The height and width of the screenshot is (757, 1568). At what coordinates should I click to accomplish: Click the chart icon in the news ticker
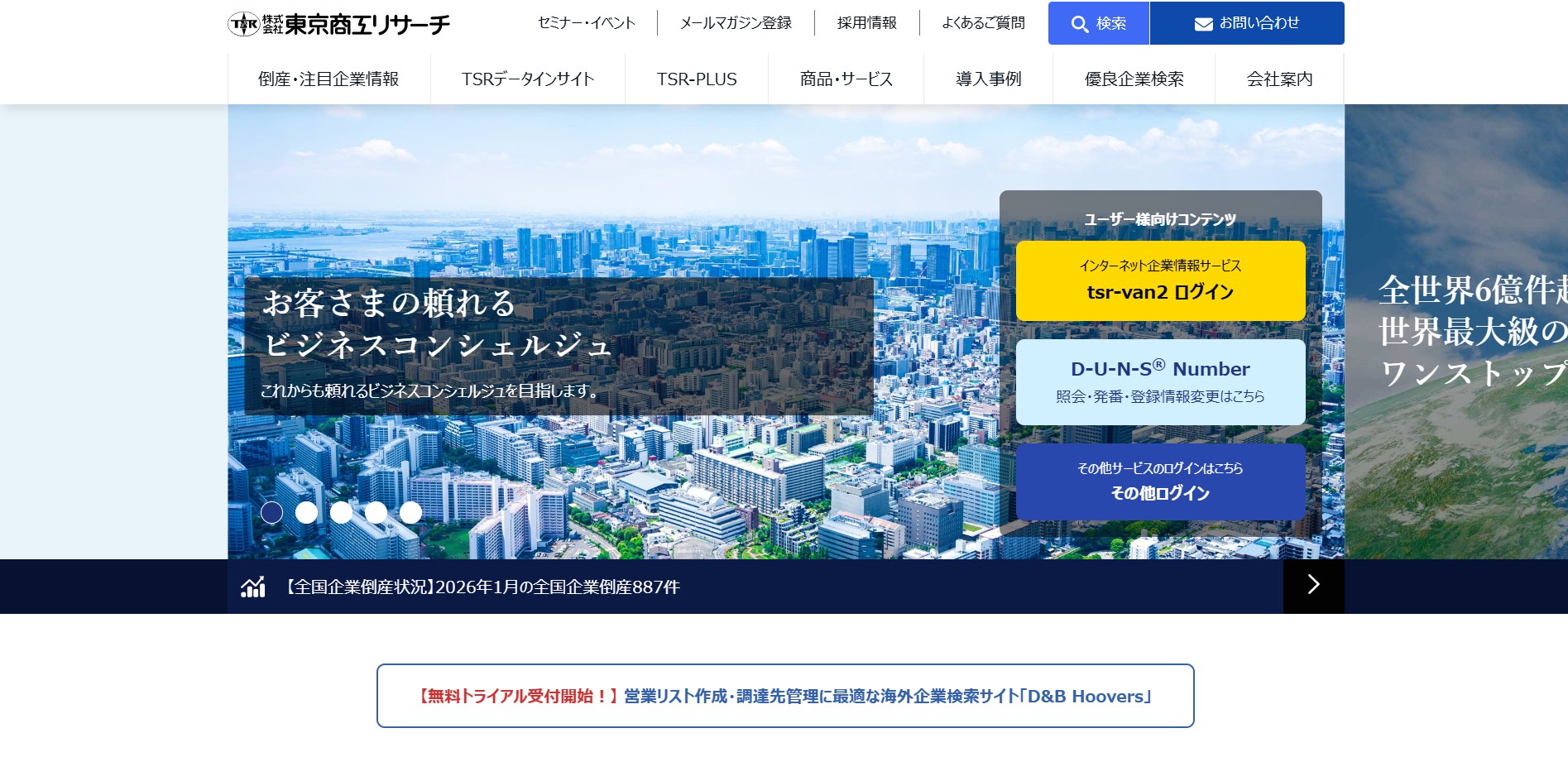[x=253, y=587]
